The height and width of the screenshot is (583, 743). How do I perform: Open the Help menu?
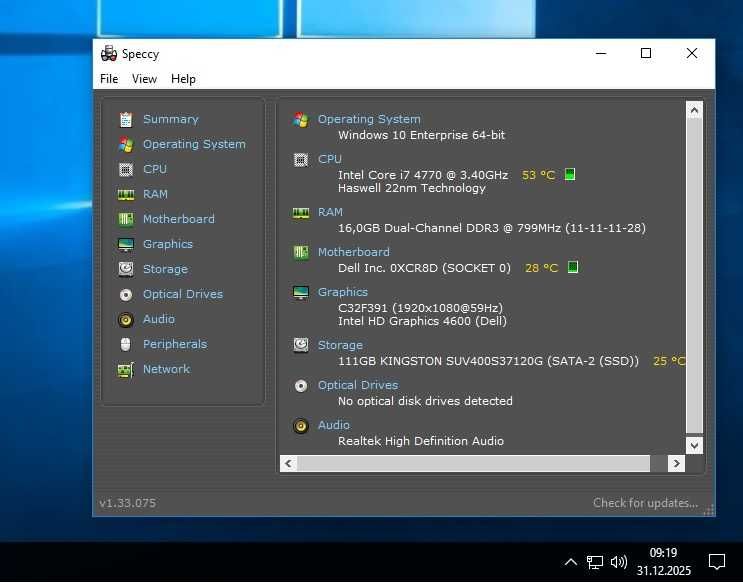pos(183,79)
